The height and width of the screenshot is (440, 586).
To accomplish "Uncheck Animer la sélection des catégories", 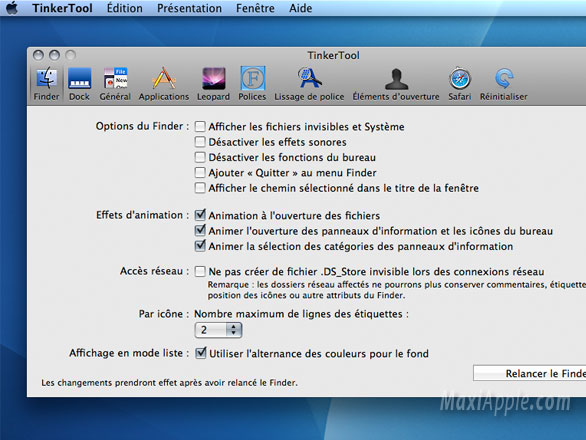I will point(200,246).
